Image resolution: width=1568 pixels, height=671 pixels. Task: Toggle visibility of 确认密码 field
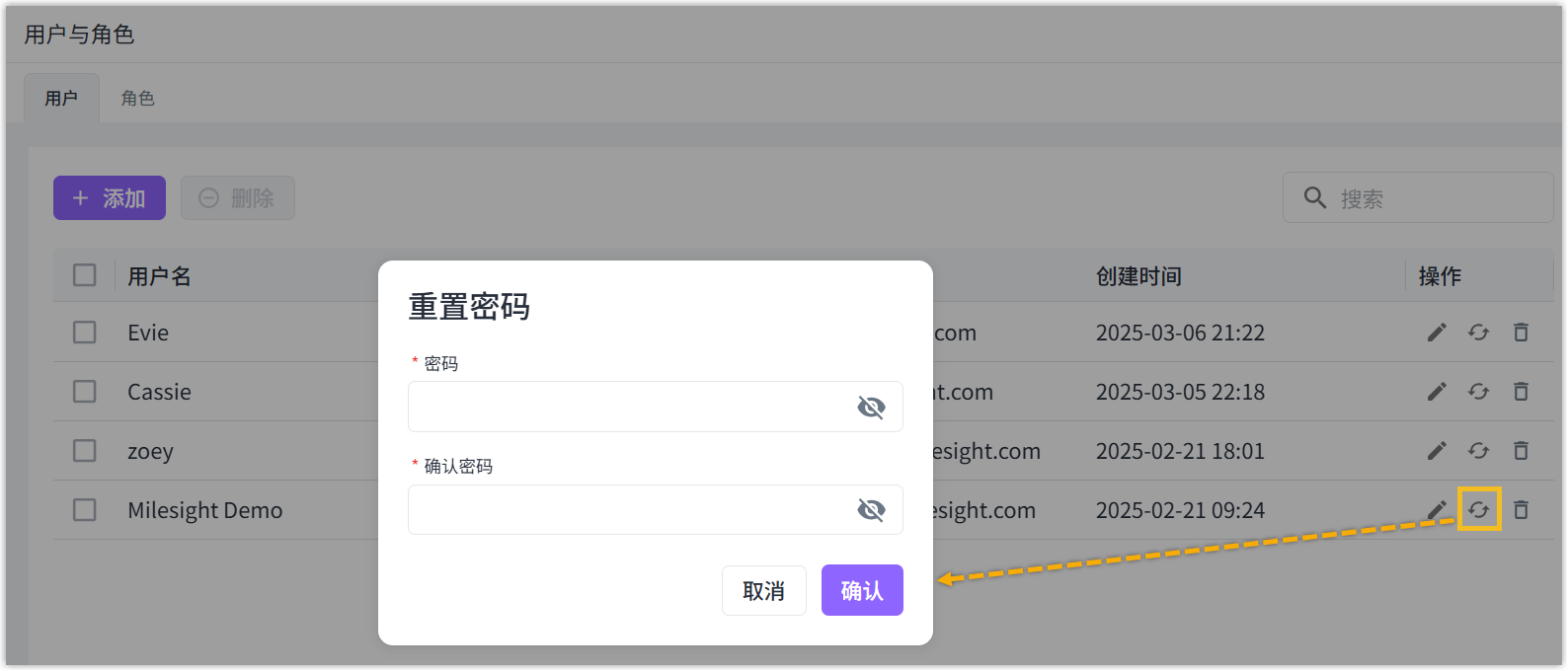[x=871, y=509]
